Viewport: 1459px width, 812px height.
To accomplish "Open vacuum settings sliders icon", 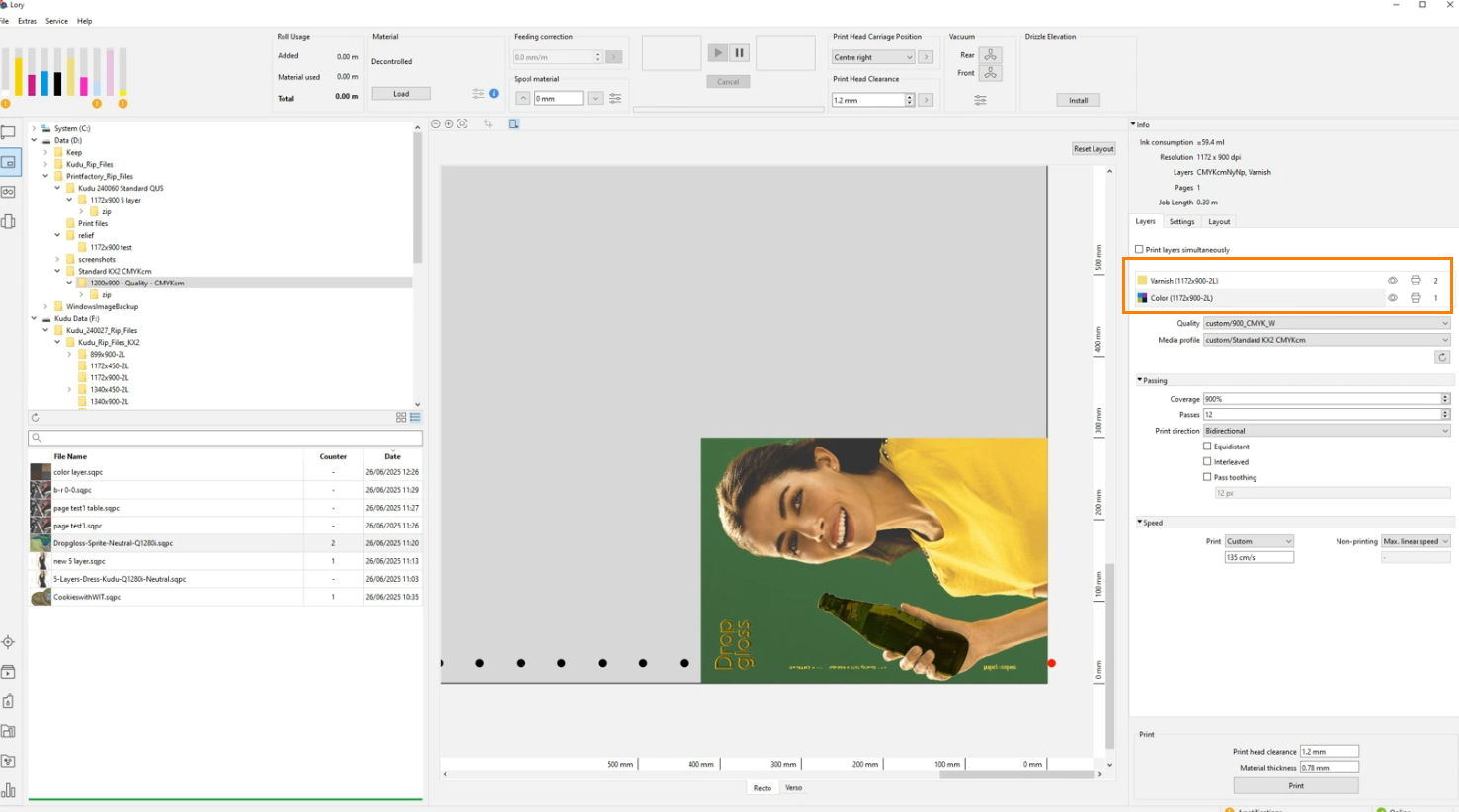I will pos(980,100).
